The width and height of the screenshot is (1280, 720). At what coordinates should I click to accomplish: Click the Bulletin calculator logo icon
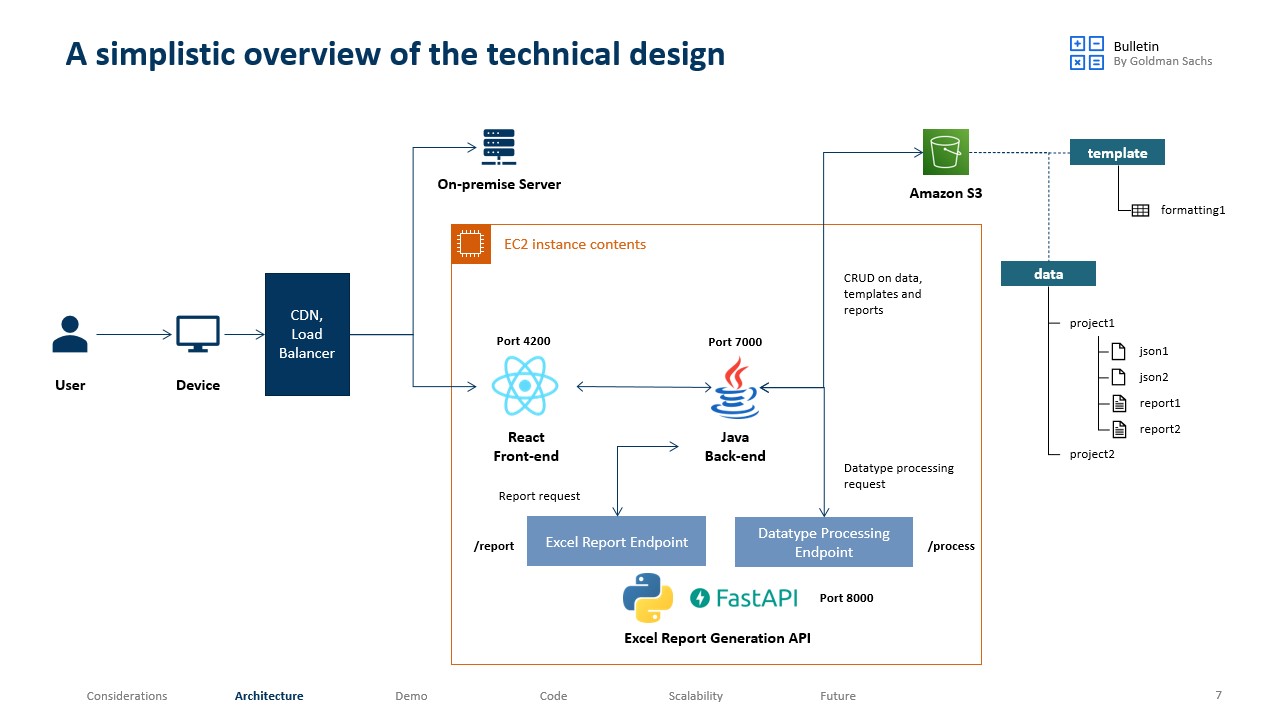tap(1087, 53)
